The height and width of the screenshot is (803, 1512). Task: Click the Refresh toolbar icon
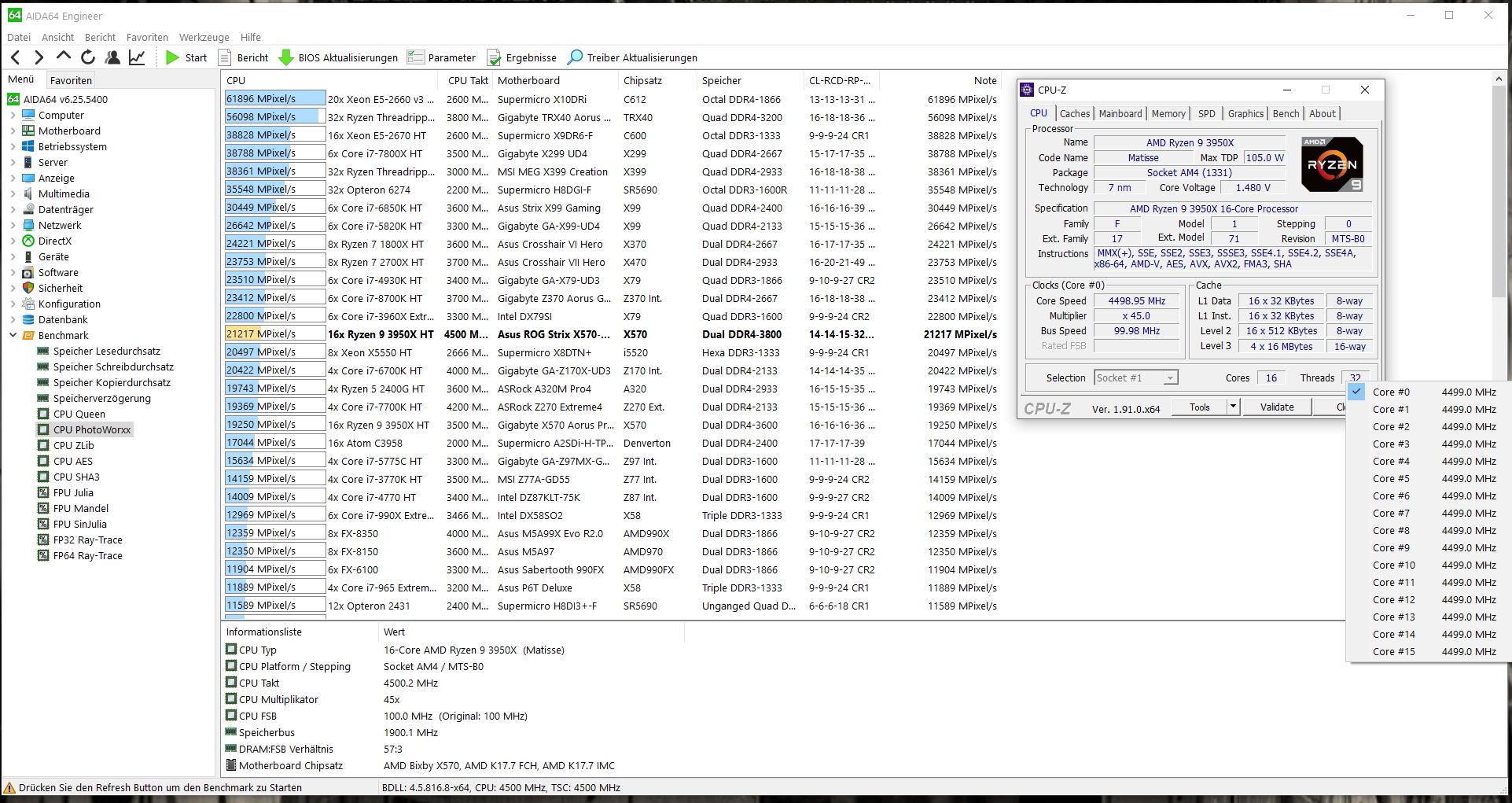coord(88,57)
